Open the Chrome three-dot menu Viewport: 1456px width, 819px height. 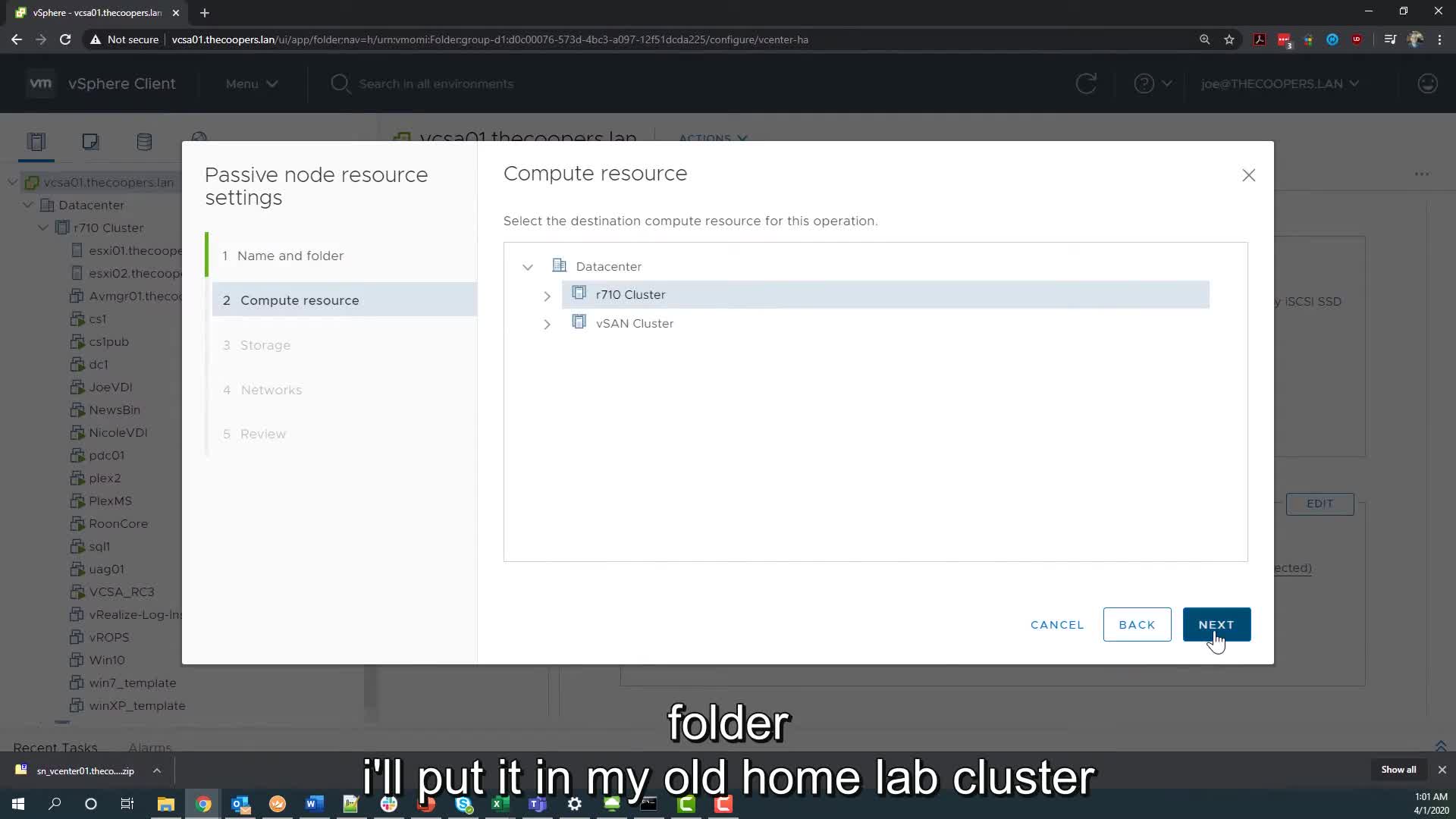1439,39
